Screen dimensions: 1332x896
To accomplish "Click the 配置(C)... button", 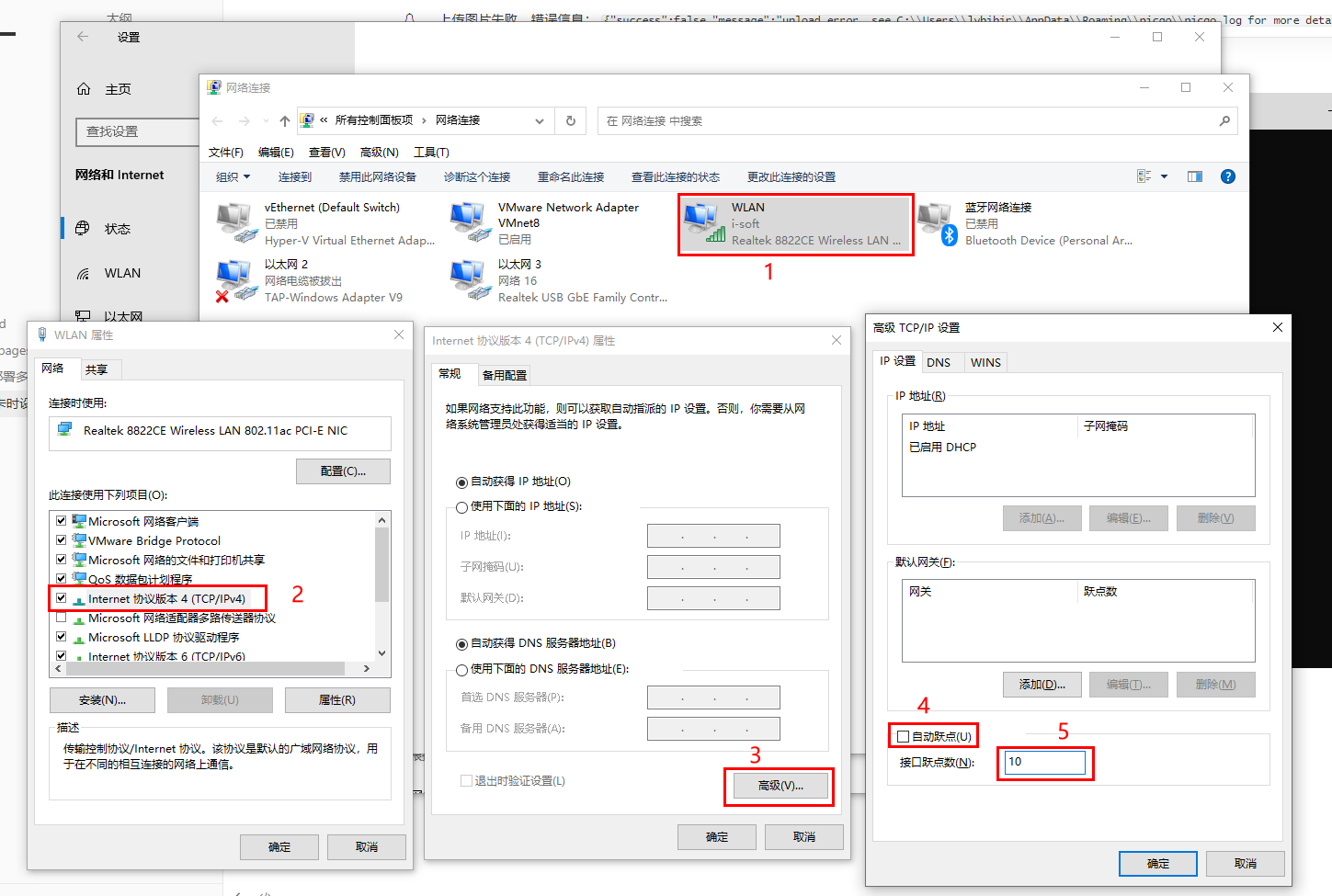I will (343, 471).
